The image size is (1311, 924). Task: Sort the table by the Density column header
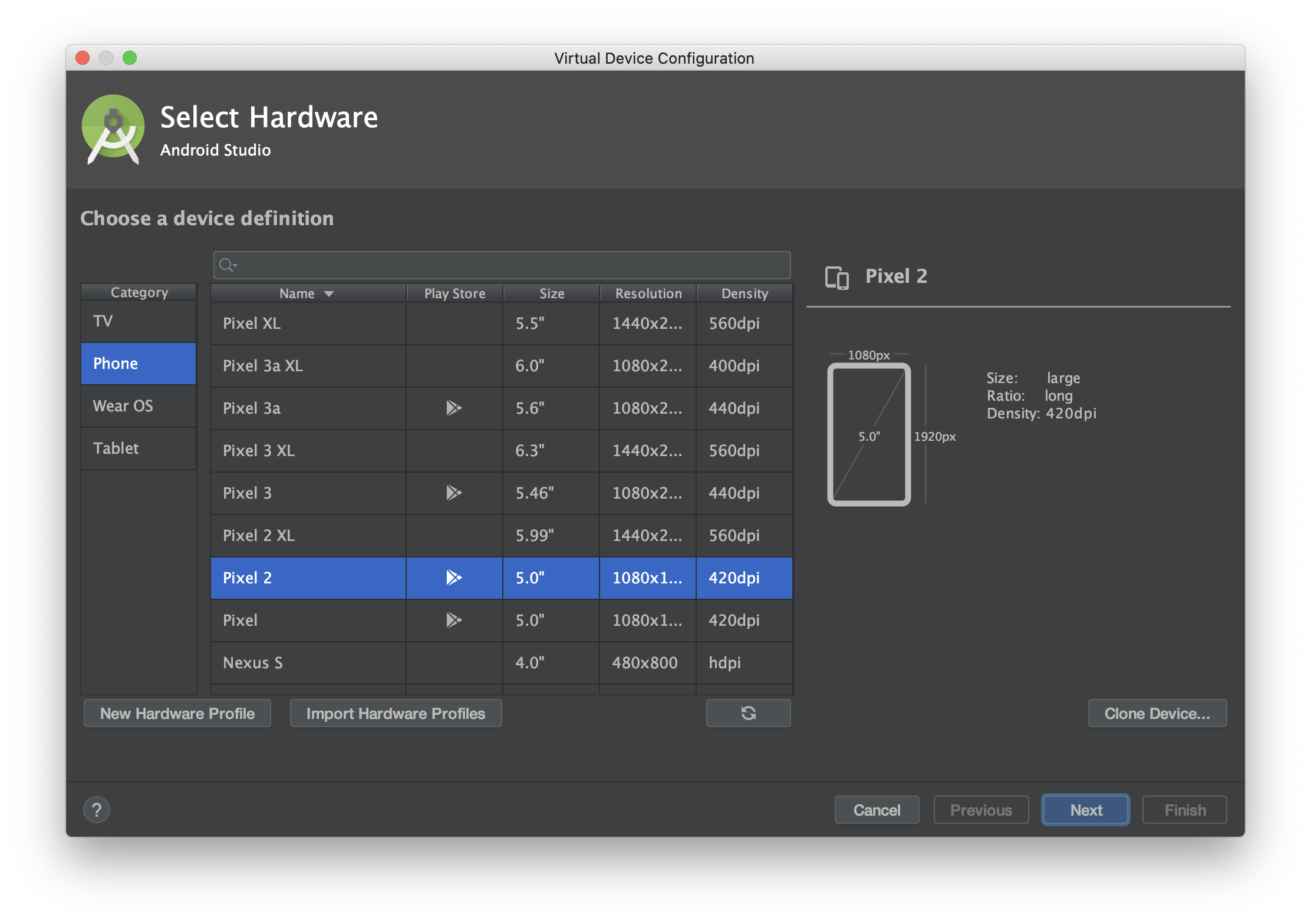pos(744,293)
